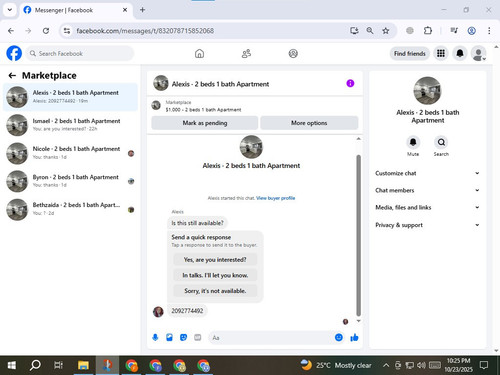Click Mark as pending button

205,123
